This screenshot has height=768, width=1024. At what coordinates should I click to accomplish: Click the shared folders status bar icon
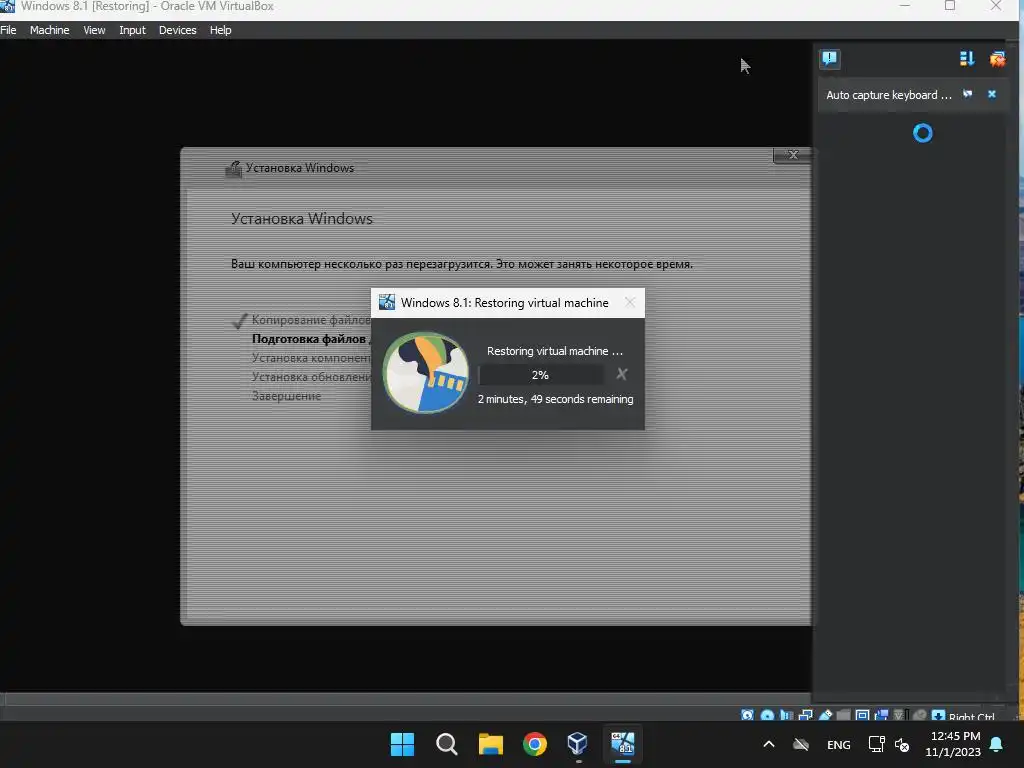[843, 716]
